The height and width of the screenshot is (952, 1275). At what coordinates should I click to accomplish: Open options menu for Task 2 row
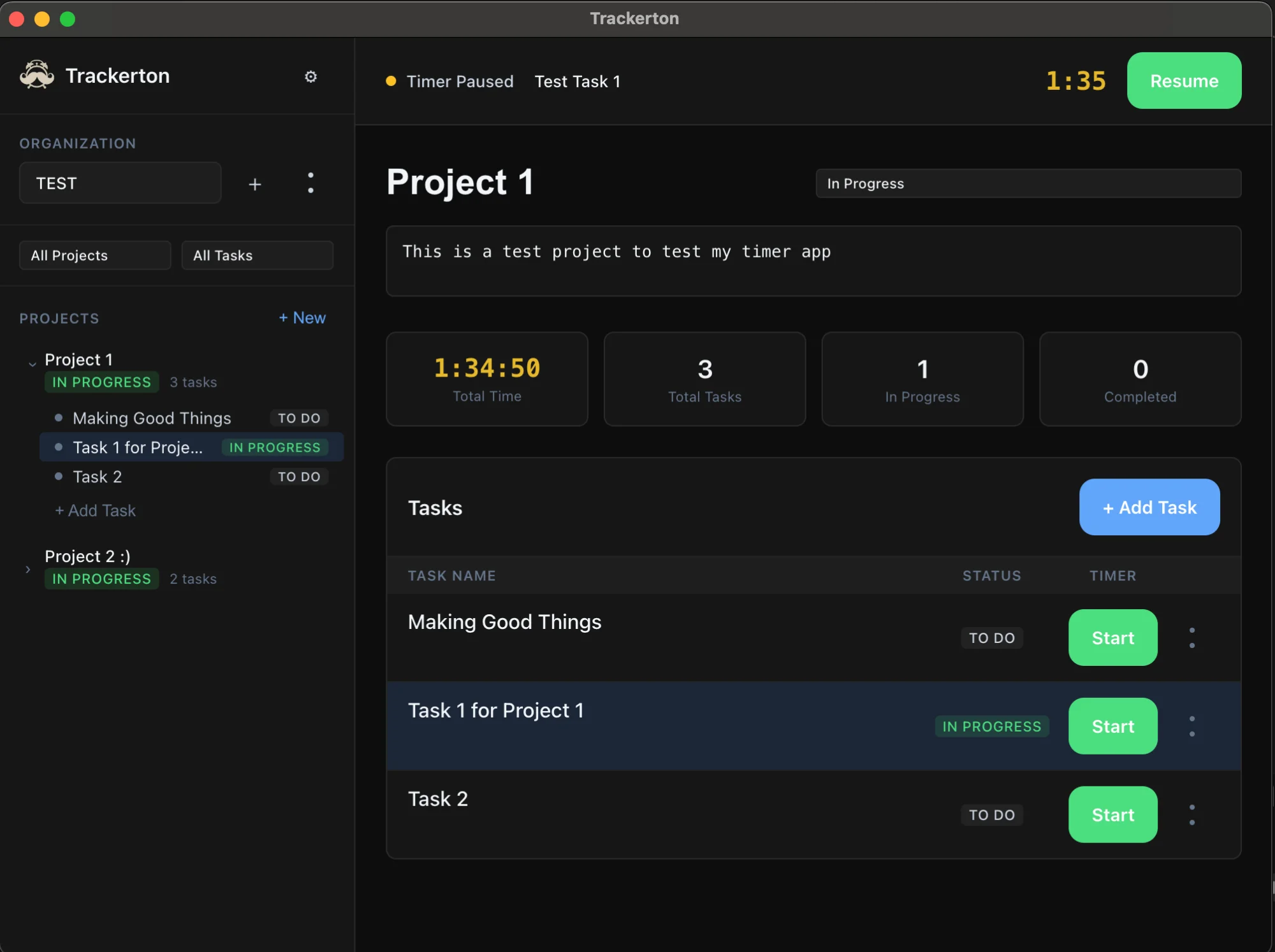coord(1191,814)
